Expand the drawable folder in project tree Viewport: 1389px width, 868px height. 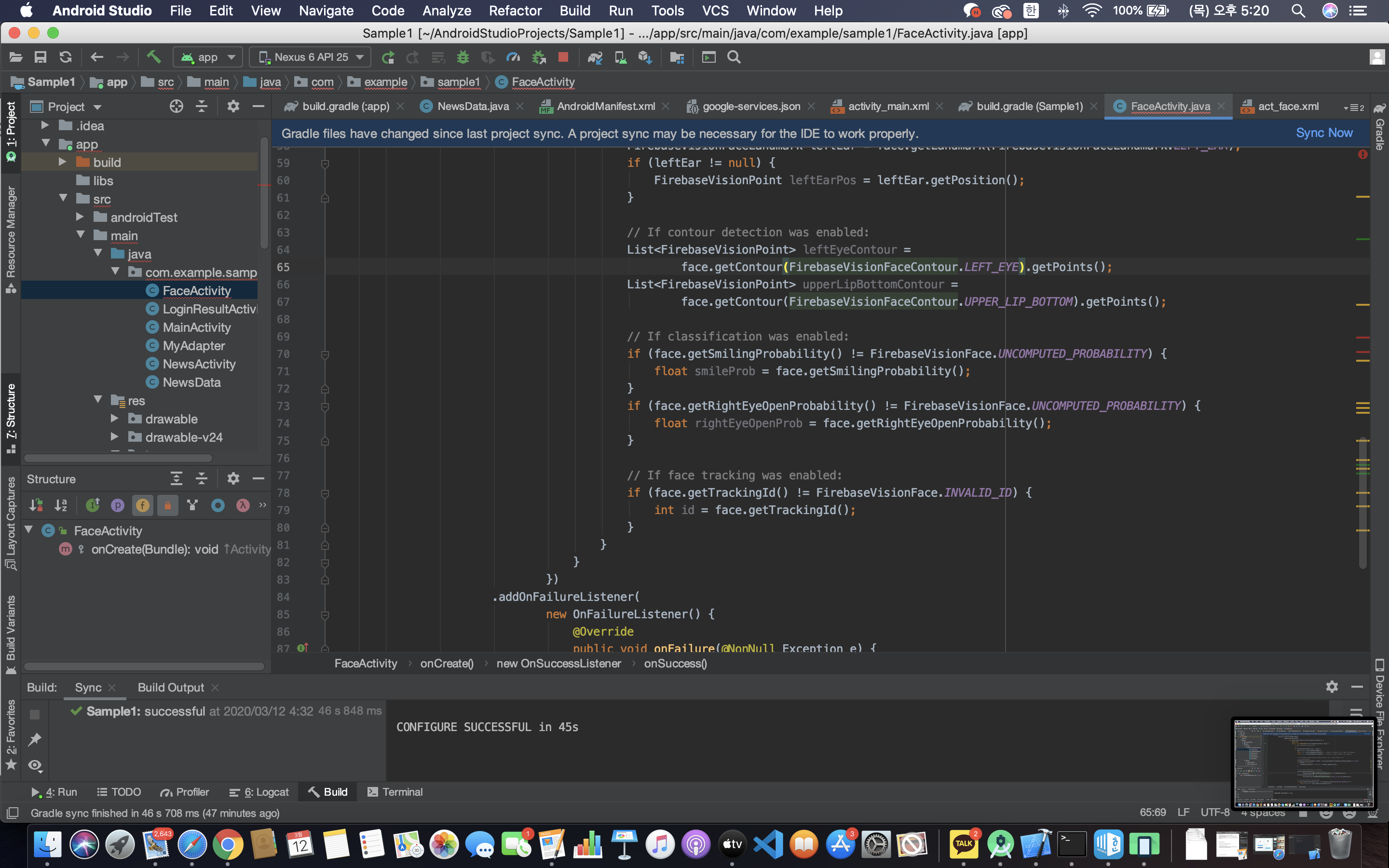coord(115,419)
